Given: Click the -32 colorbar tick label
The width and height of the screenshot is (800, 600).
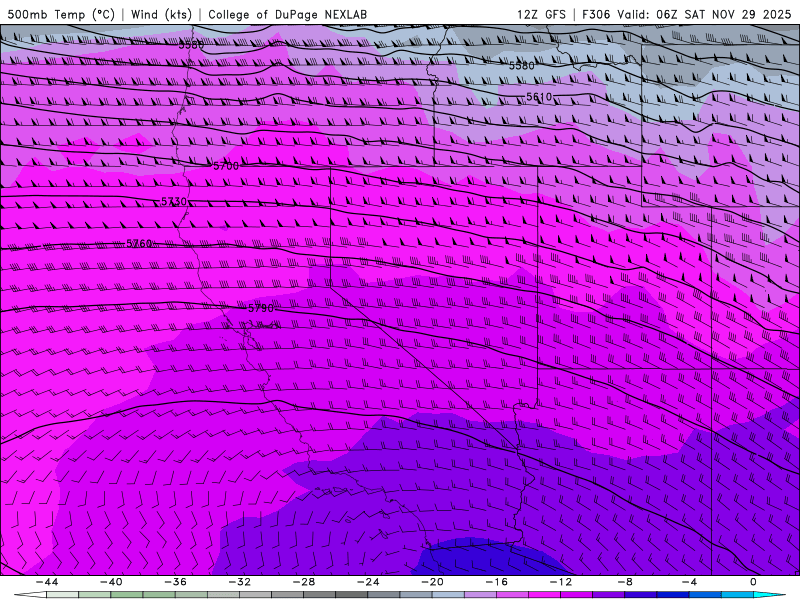Looking at the screenshot, I should [x=240, y=582].
